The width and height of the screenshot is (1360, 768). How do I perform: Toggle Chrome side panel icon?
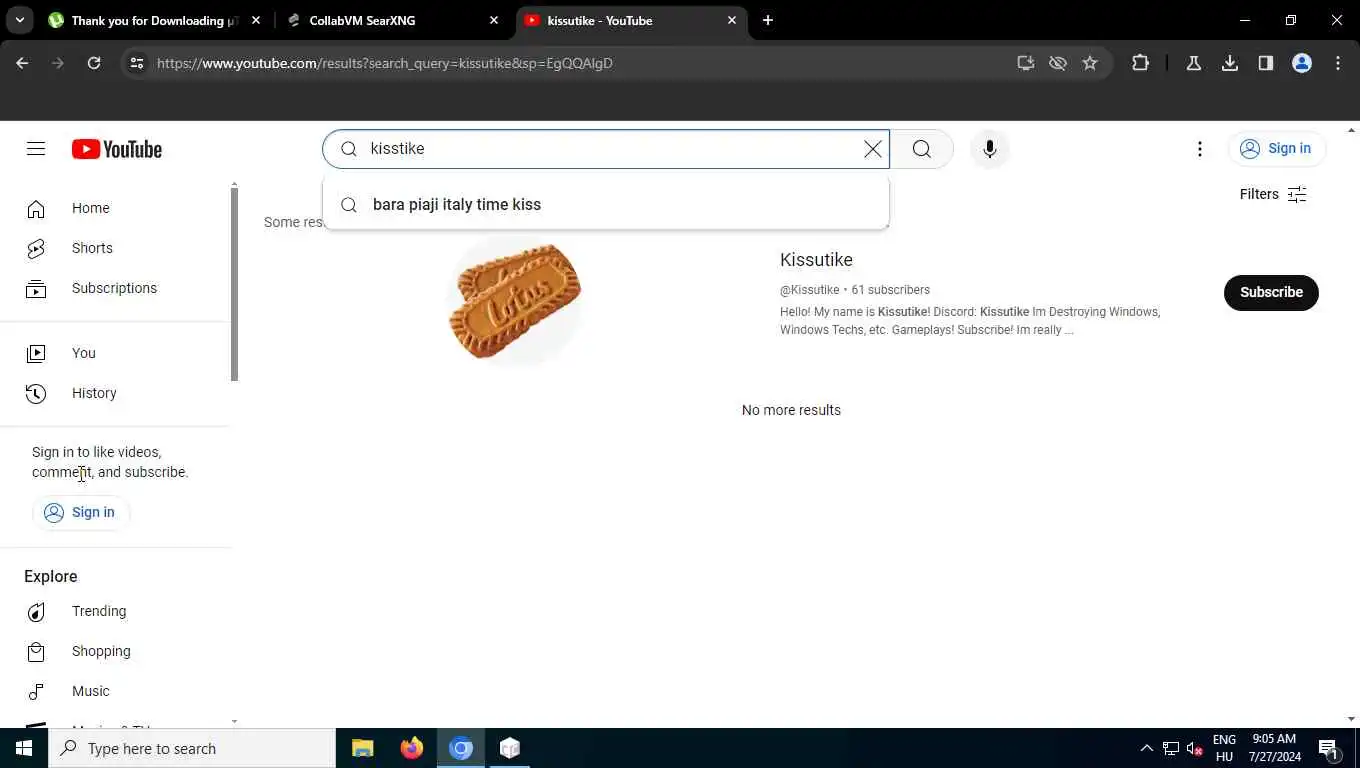click(1266, 63)
